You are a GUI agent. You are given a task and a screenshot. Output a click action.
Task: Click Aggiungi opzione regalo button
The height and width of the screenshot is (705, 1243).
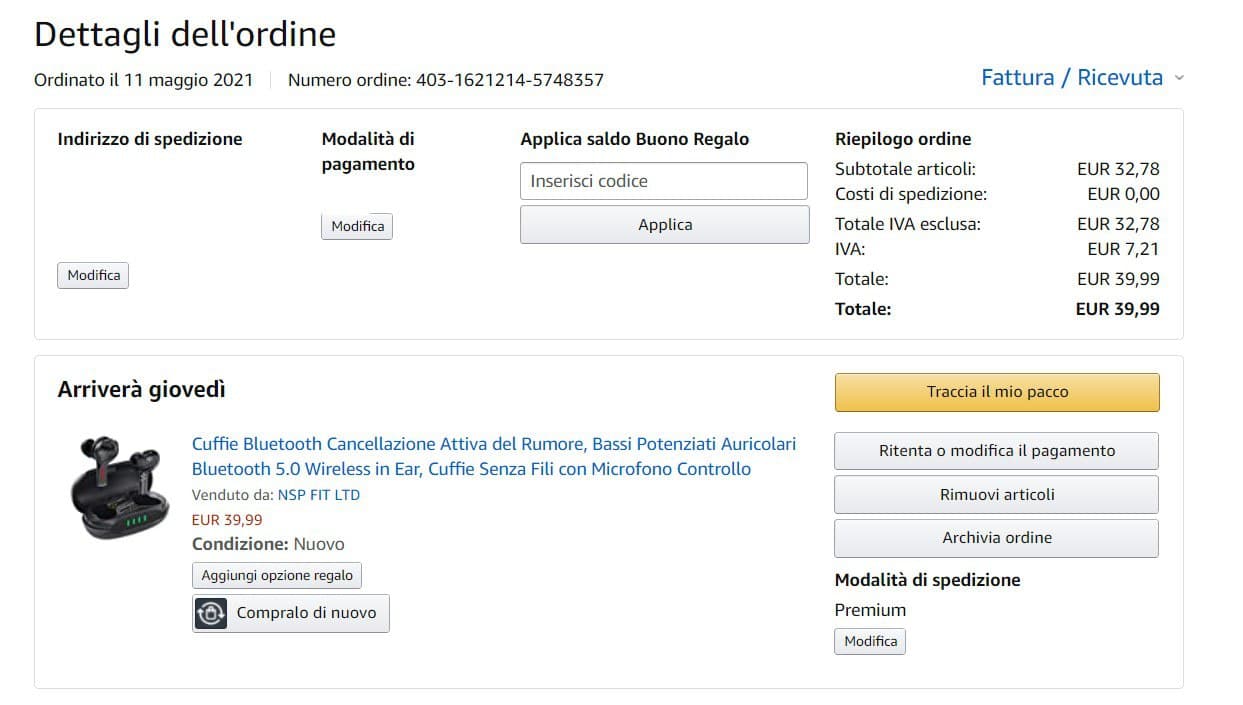tap(277, 575)
